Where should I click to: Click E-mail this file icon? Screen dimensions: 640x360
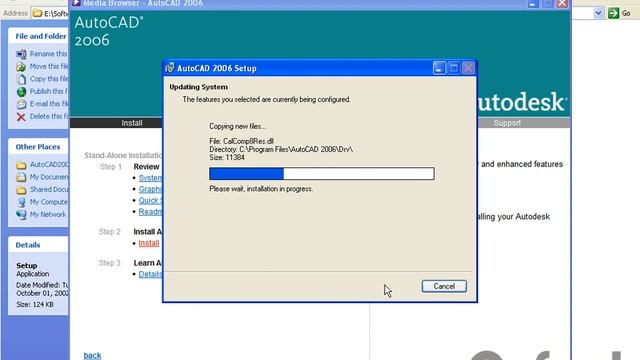[21, 104]
